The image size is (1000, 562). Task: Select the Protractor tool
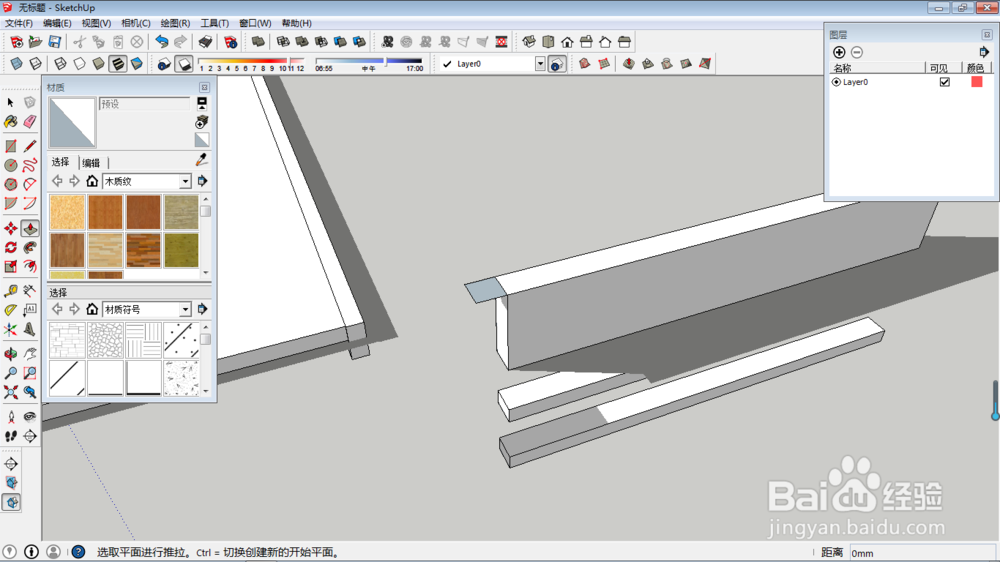[x=10, y=310]
